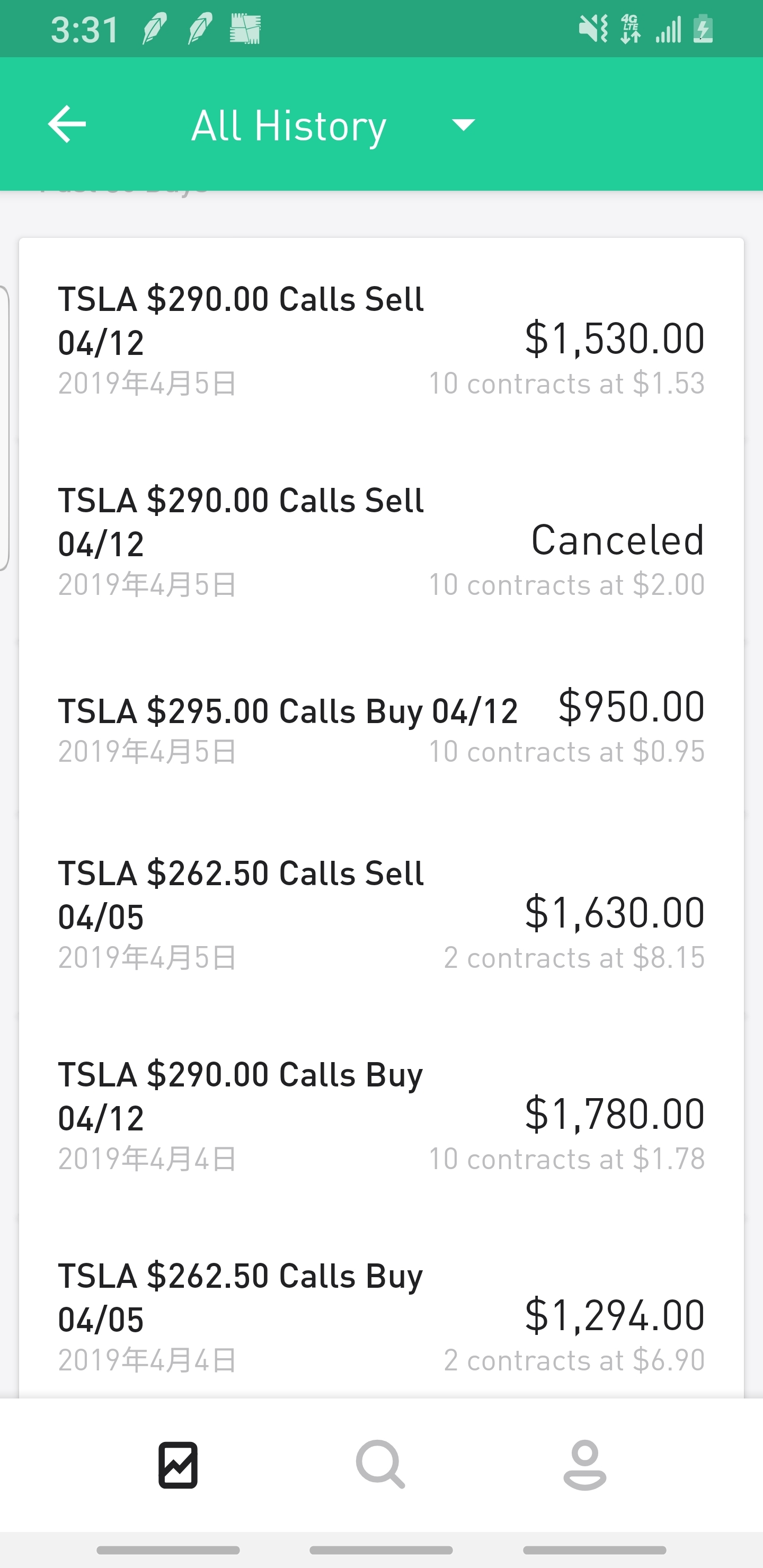The image size is (763, 1568).
Task: Open the portfolio chart tab icon
Action: click(x=178, y=1465)
